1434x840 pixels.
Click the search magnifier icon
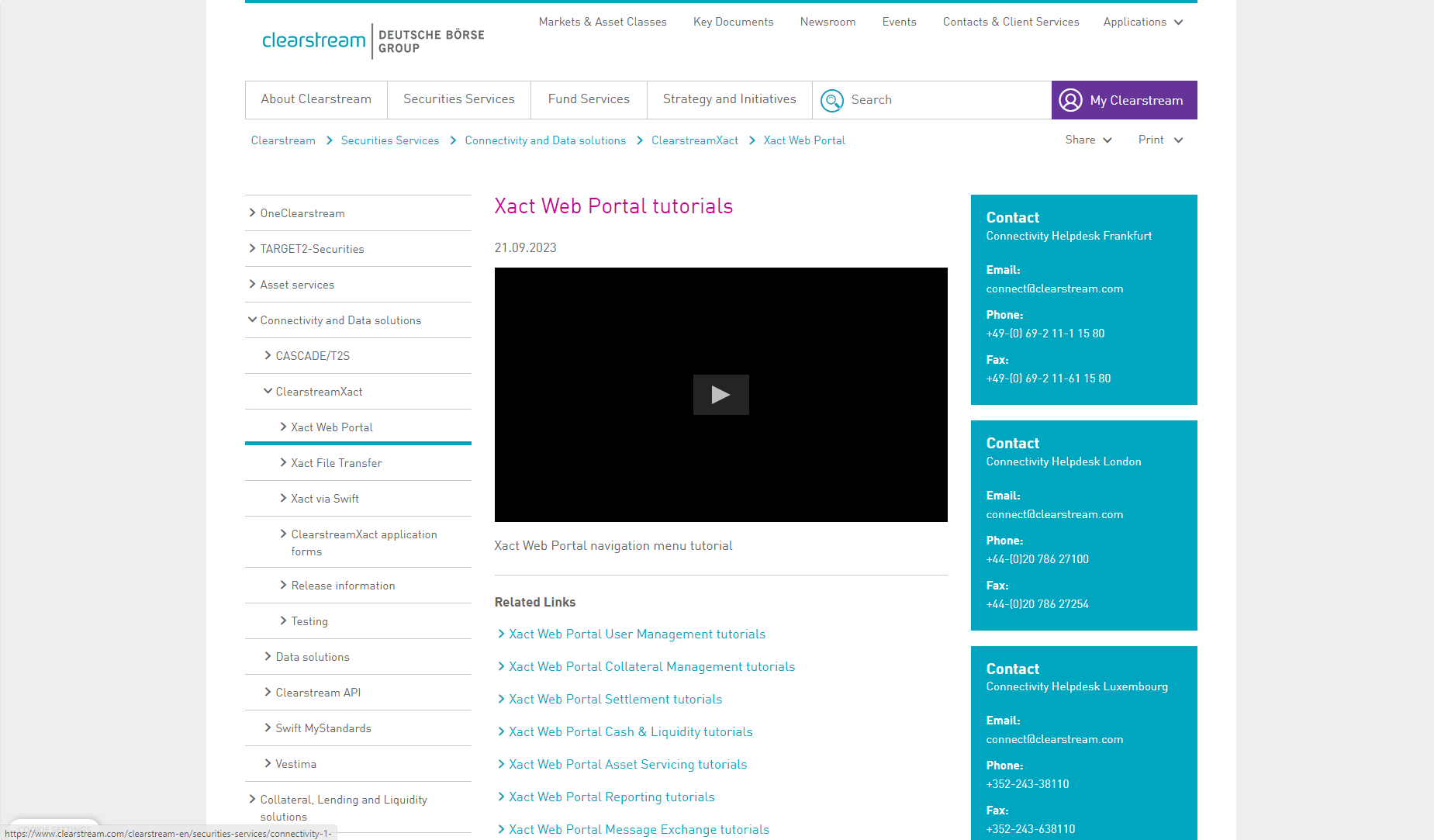832,100
